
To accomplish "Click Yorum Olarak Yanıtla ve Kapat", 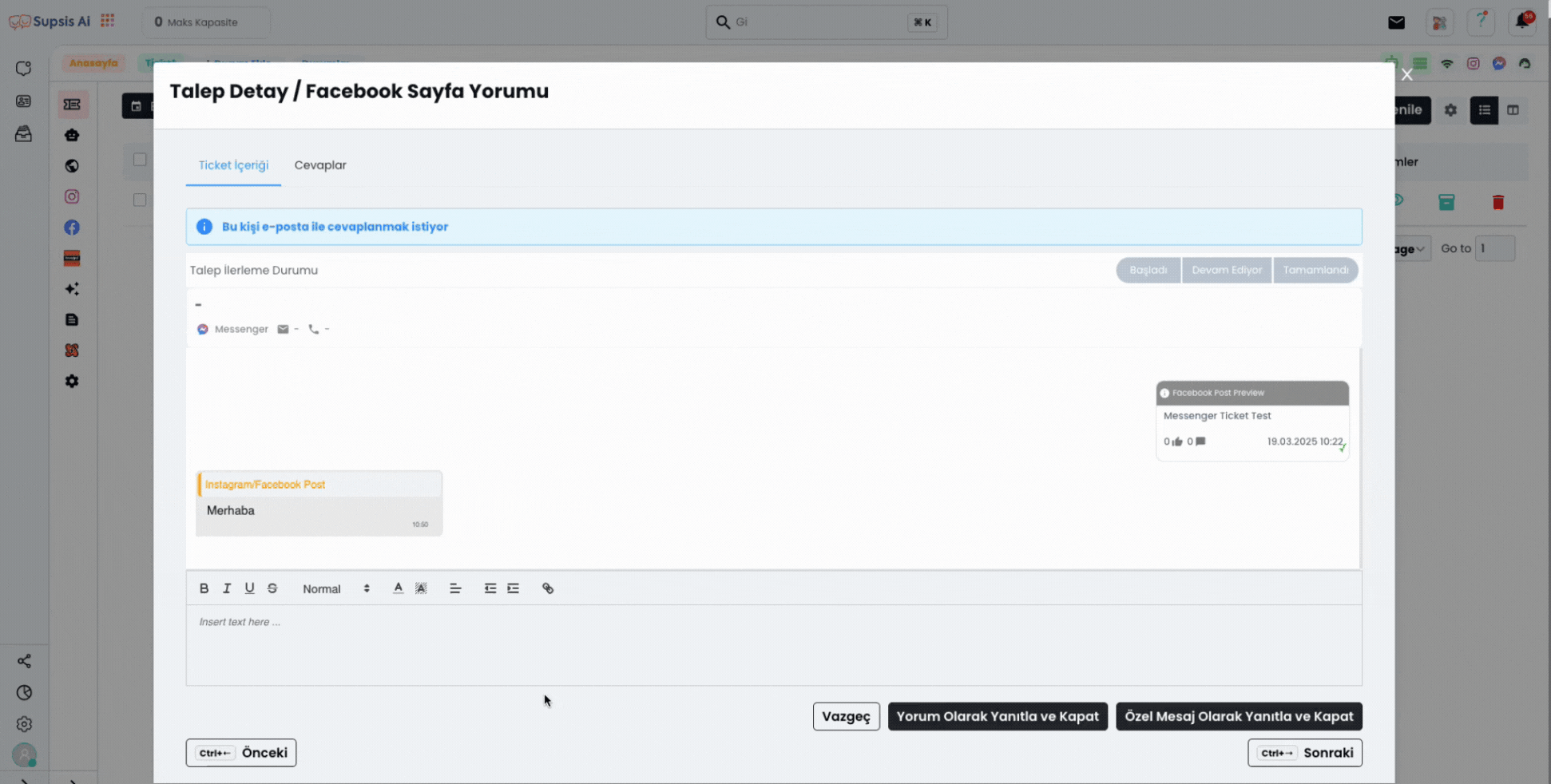I will [x=998, y=716].
